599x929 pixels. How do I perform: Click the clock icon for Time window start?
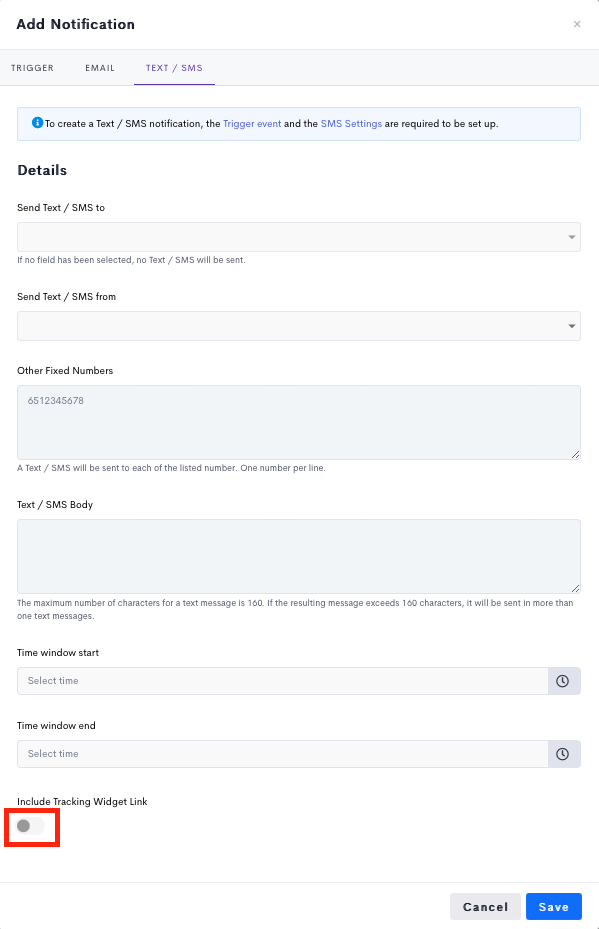click(563, 681)
